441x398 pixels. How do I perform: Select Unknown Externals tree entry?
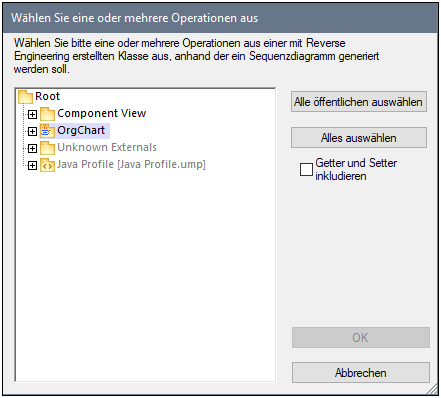(107, 147)
